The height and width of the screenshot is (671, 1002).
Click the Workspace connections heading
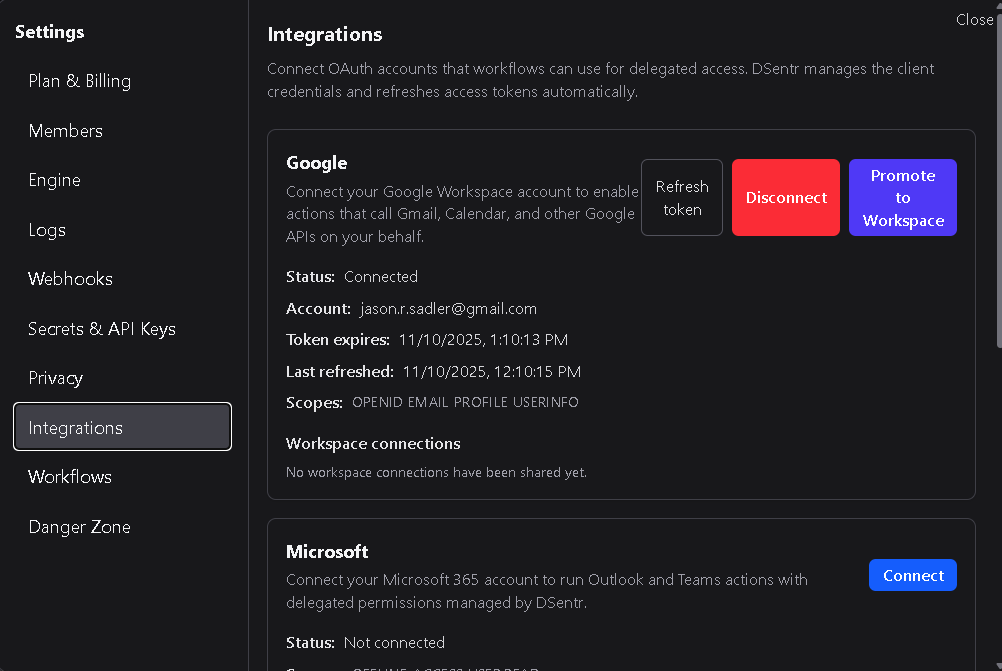coord(373,443)
